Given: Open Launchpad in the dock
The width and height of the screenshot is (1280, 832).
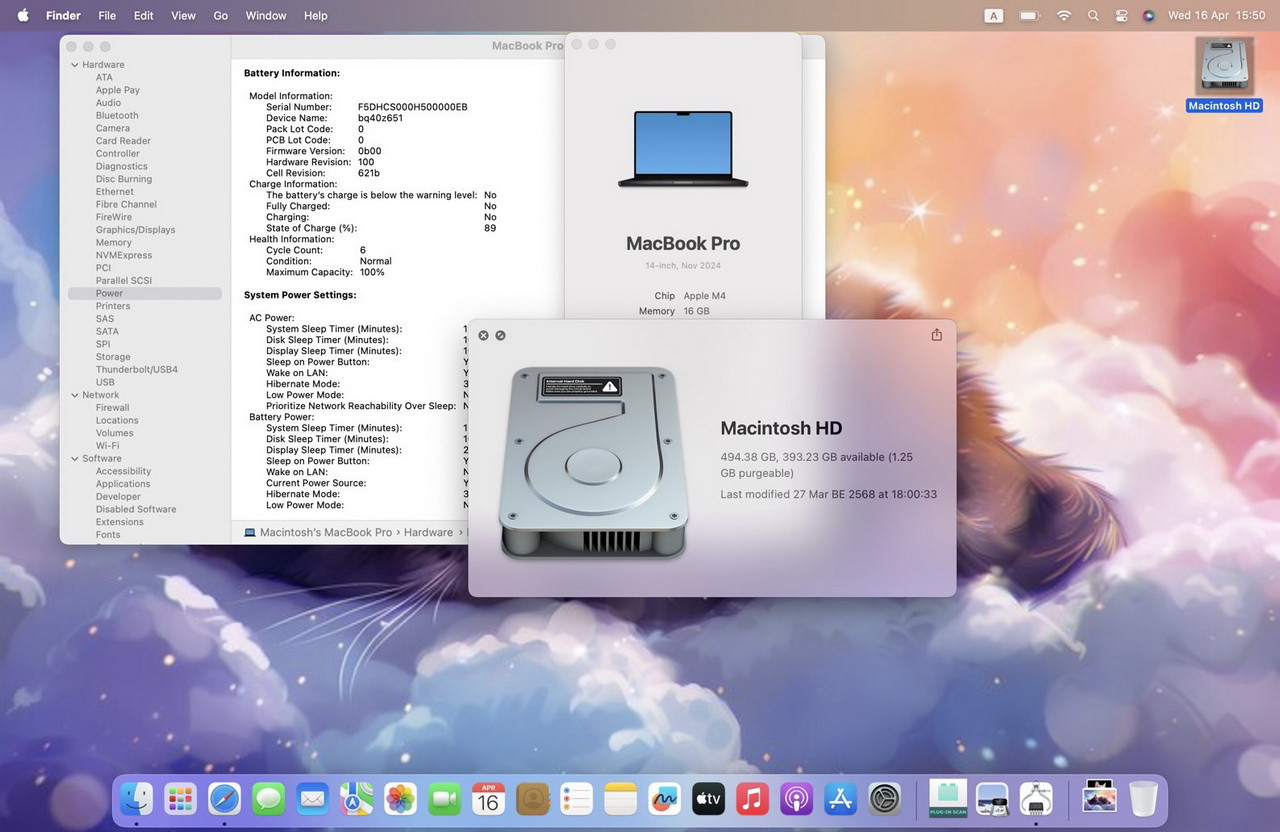Looking at the screenshot, I should [180, 799].
